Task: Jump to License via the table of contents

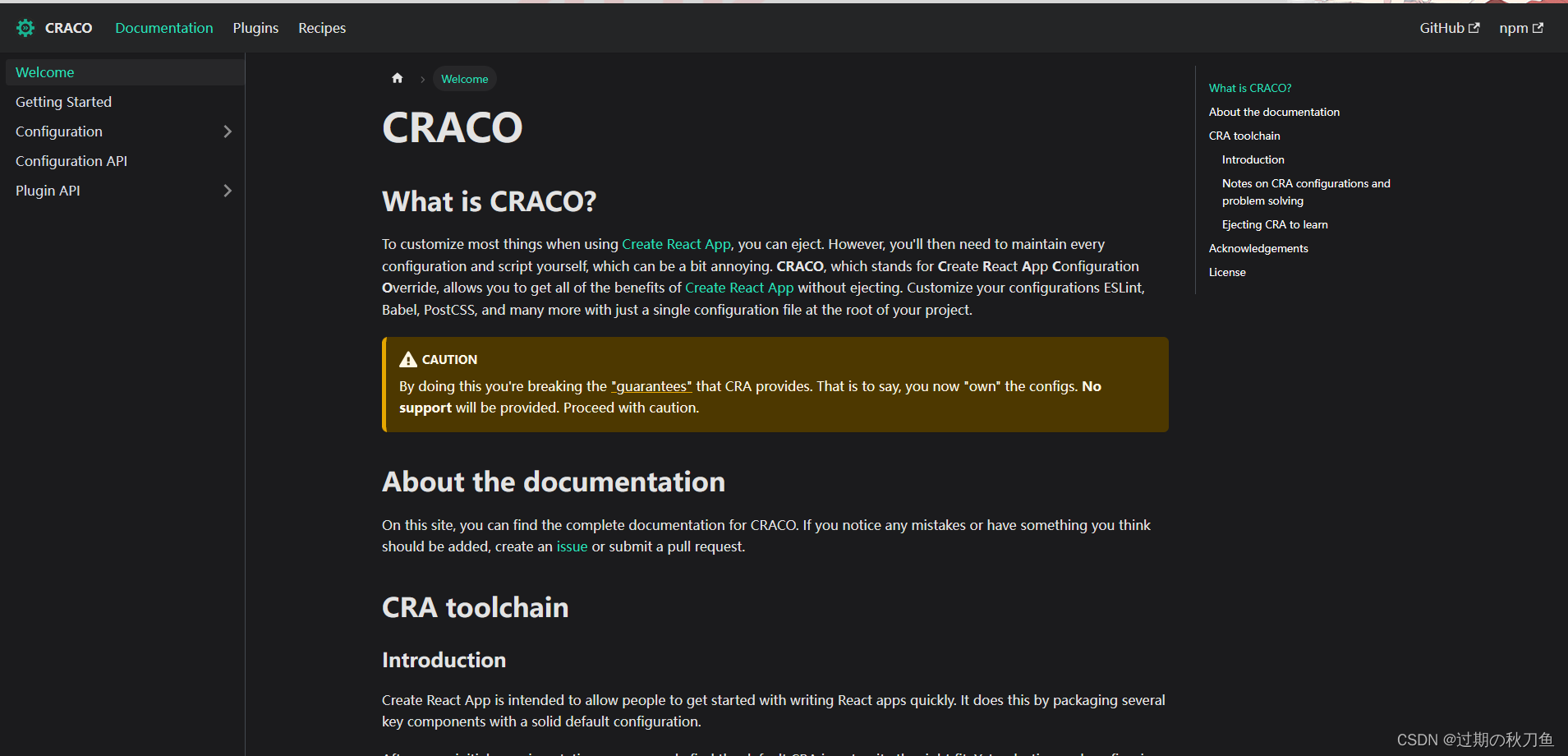Action: (1226, 271)
